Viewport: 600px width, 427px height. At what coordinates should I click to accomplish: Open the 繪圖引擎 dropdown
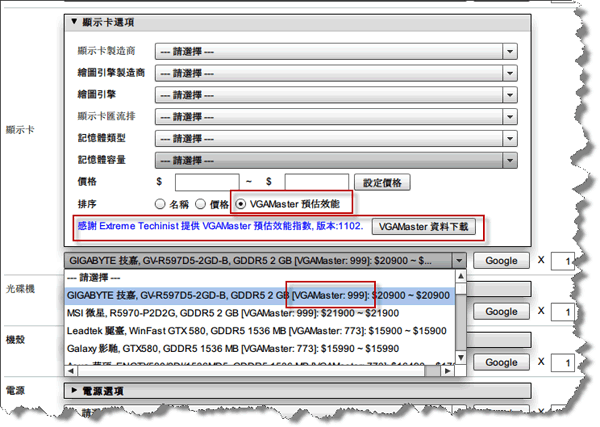[336, 95]
